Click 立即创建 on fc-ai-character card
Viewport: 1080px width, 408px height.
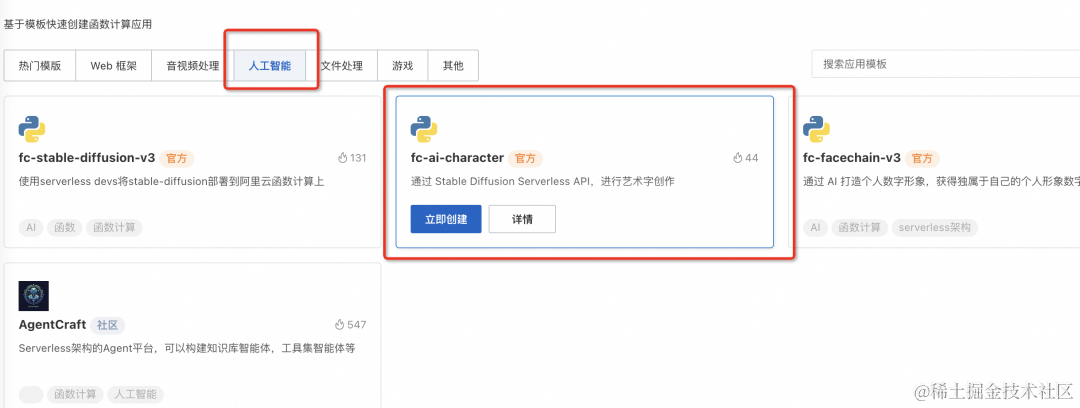[446, 219]
